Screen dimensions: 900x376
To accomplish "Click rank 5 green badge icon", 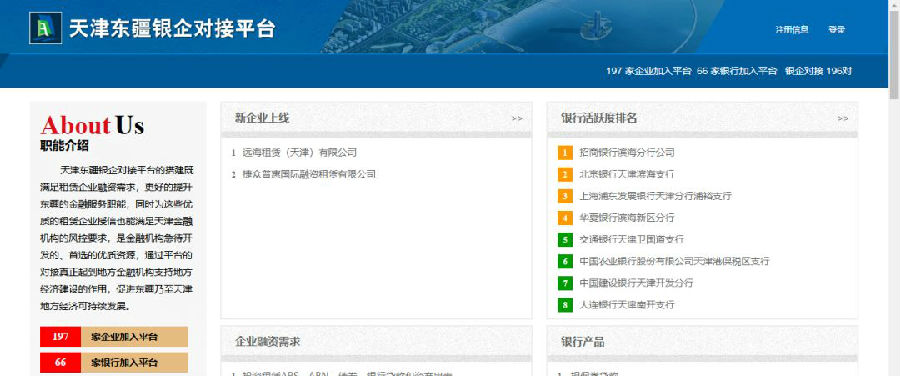I will [x=565, y=239].
